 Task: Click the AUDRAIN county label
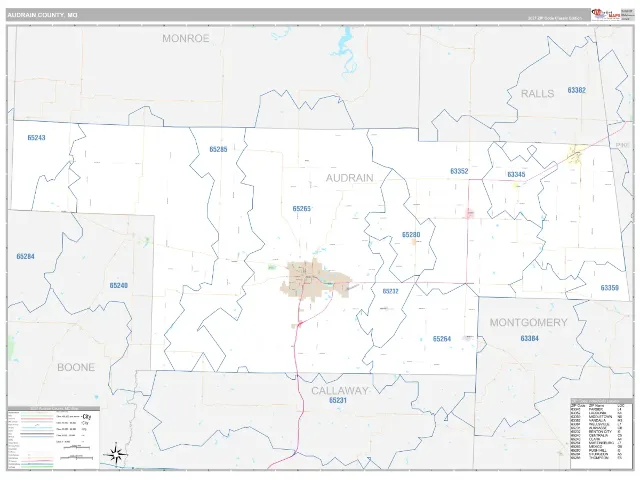pyautogui.click(x=349, y=178)
